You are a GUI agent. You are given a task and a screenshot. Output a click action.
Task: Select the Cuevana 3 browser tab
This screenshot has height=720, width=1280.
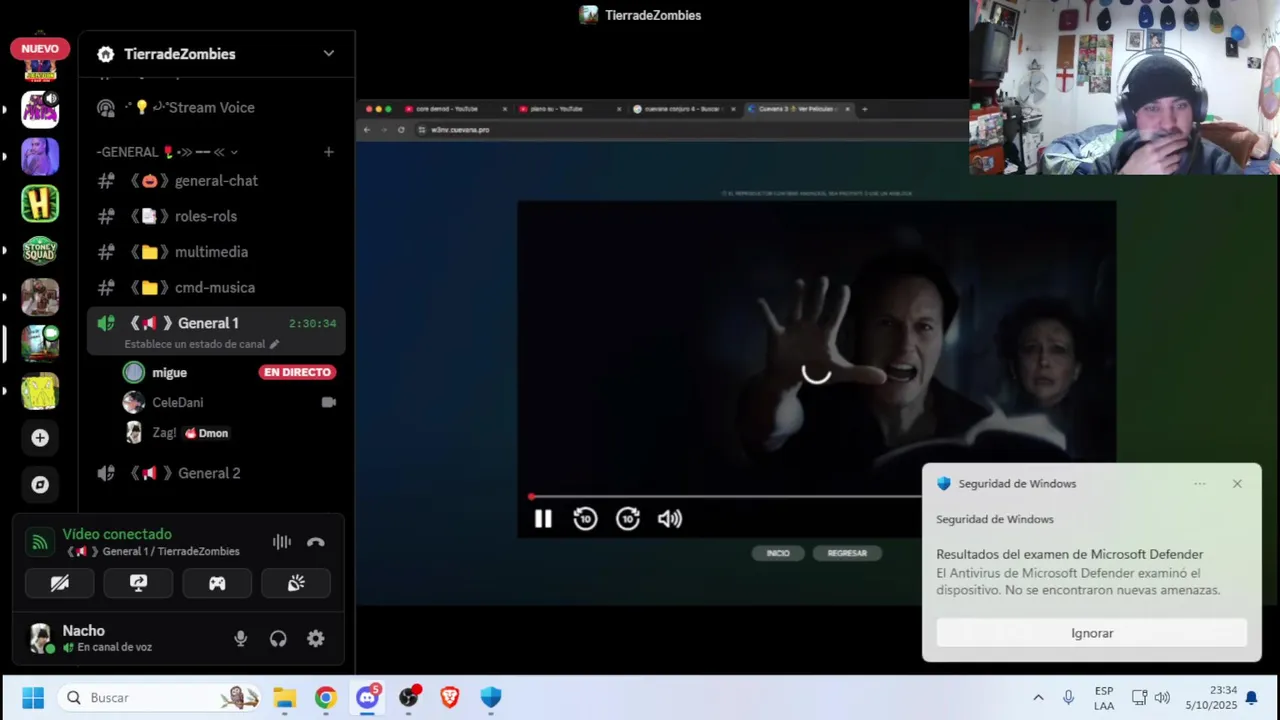point(800,108)
